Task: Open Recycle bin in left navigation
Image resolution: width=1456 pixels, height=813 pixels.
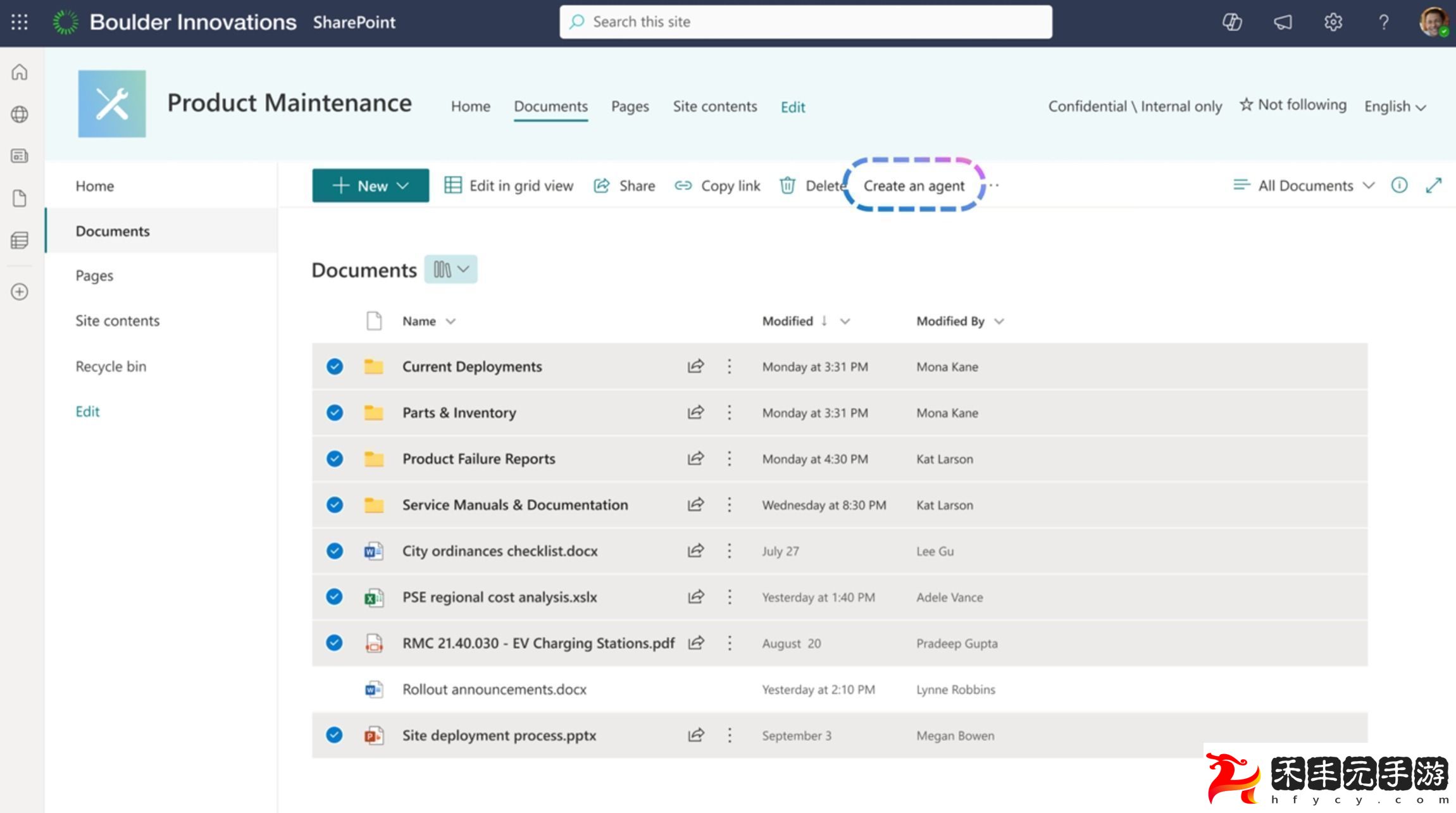Action: pos(111,366)
